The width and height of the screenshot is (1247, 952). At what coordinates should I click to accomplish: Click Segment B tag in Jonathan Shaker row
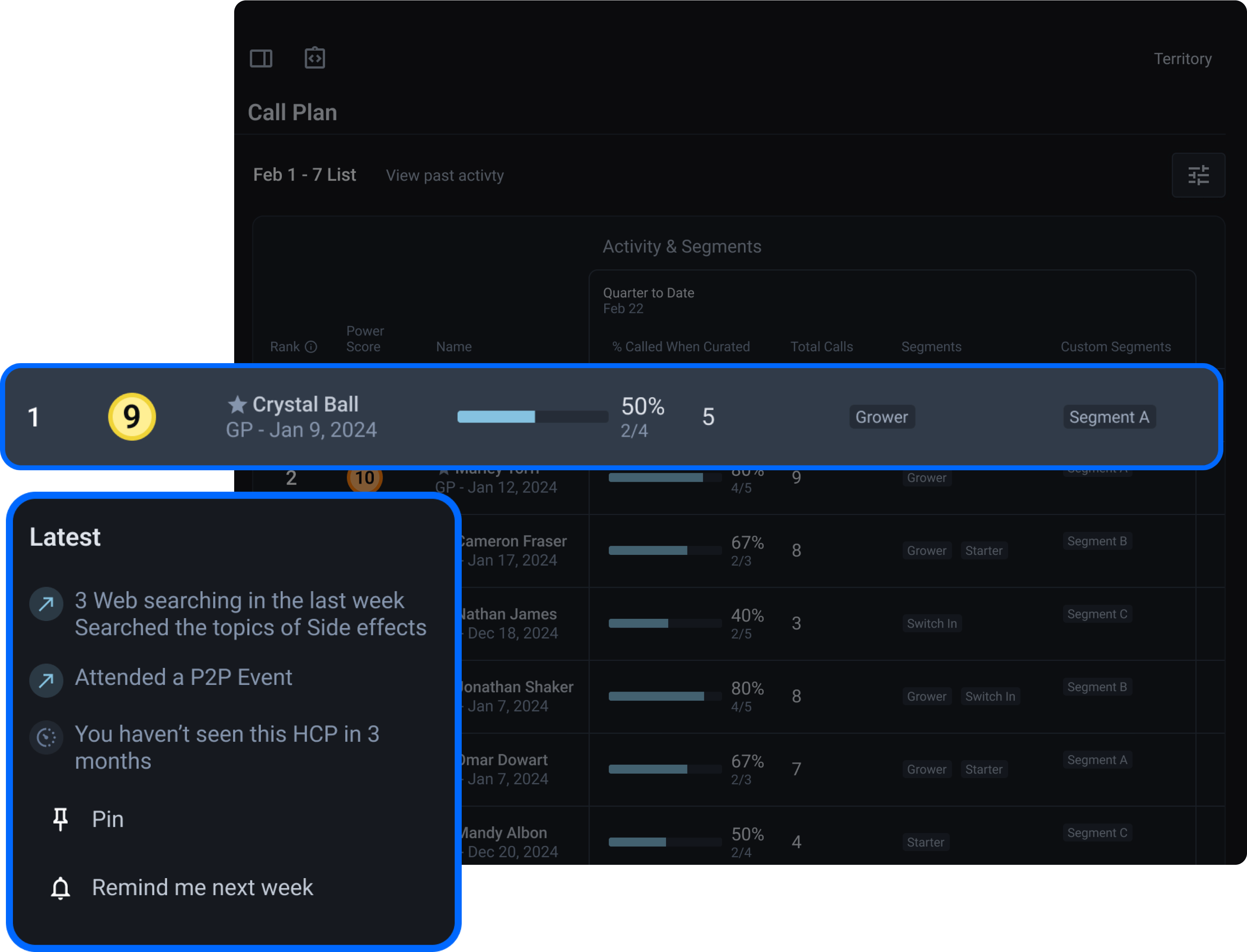[1097, 687]
